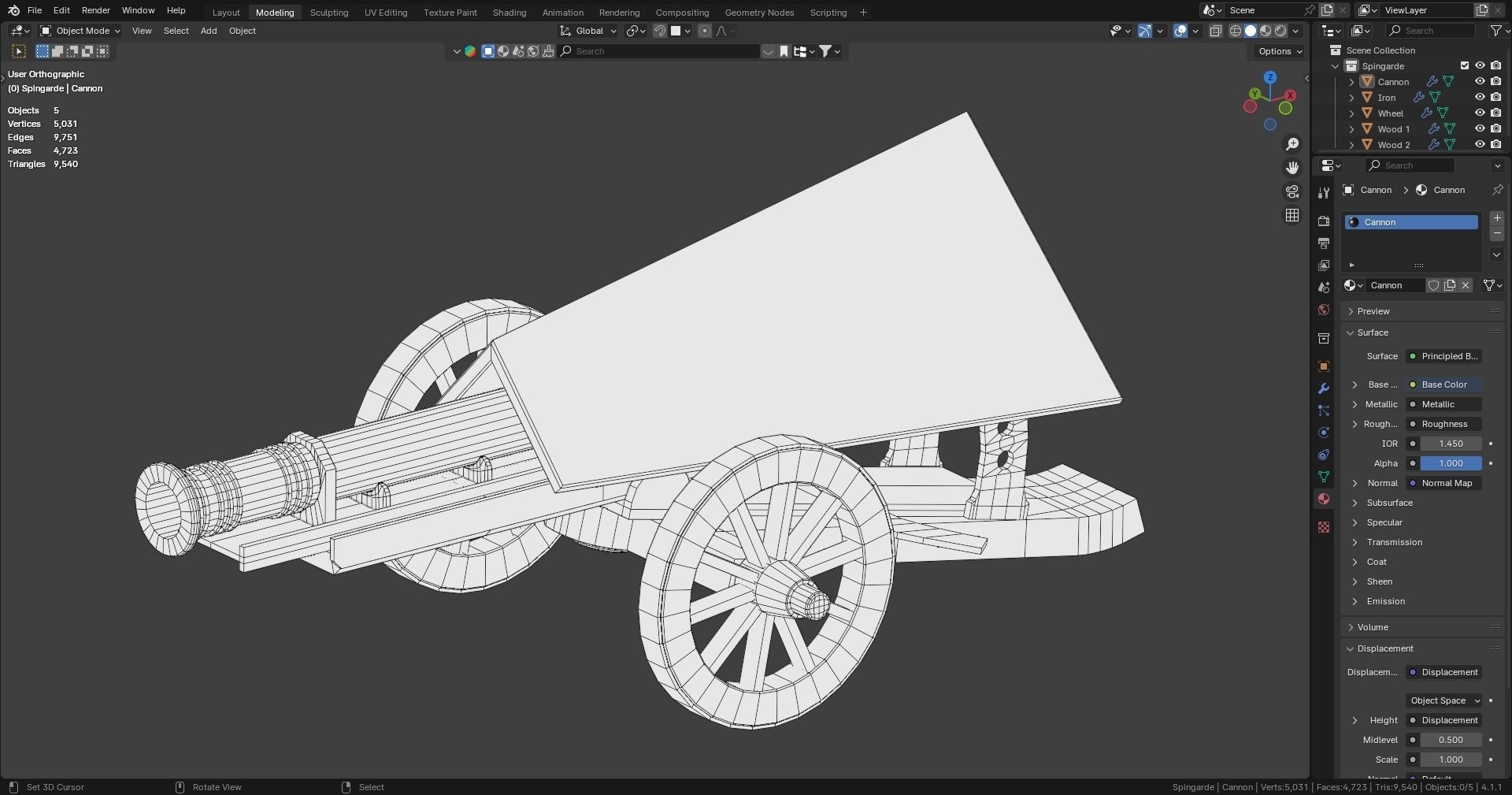Hide Cannon object in viewport

1480,82
